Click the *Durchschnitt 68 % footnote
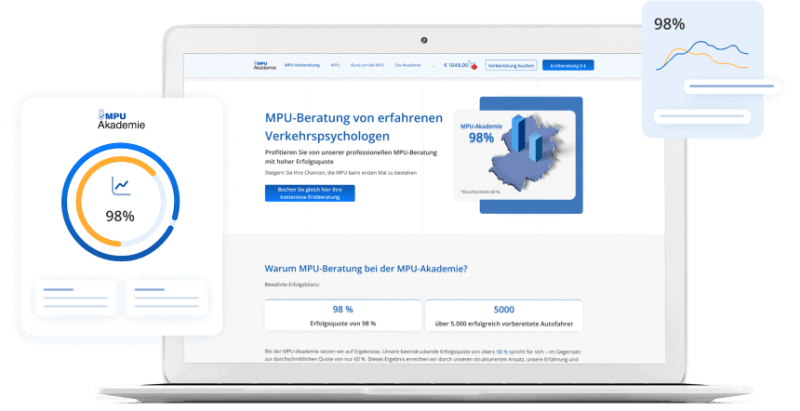Image resolution: width=800 pixels, height=411 pixels. point(480,192)
